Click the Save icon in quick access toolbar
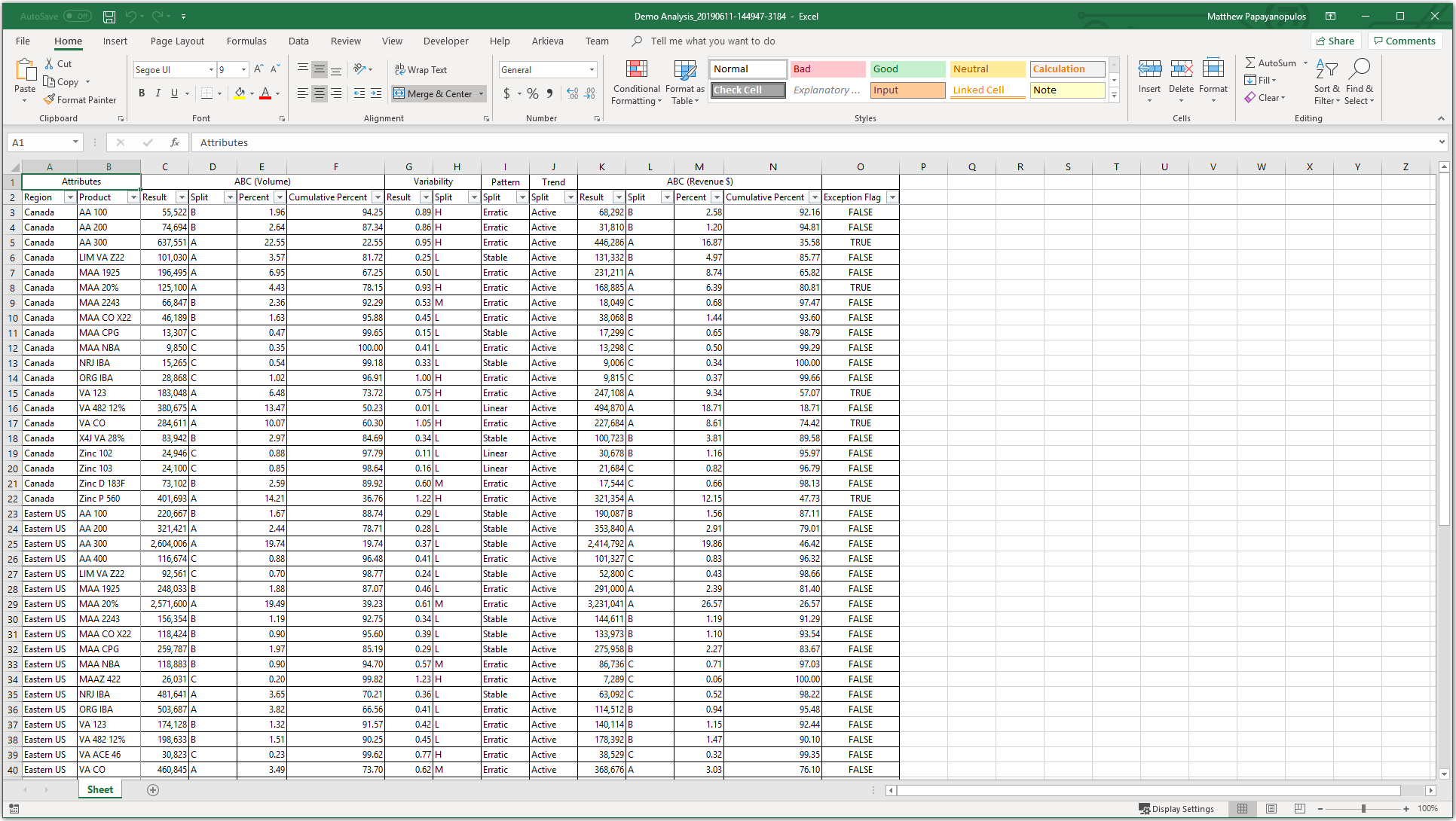The height and width of the screenshot is (821, 1456). pyautogui.click(x=109, y=16)
